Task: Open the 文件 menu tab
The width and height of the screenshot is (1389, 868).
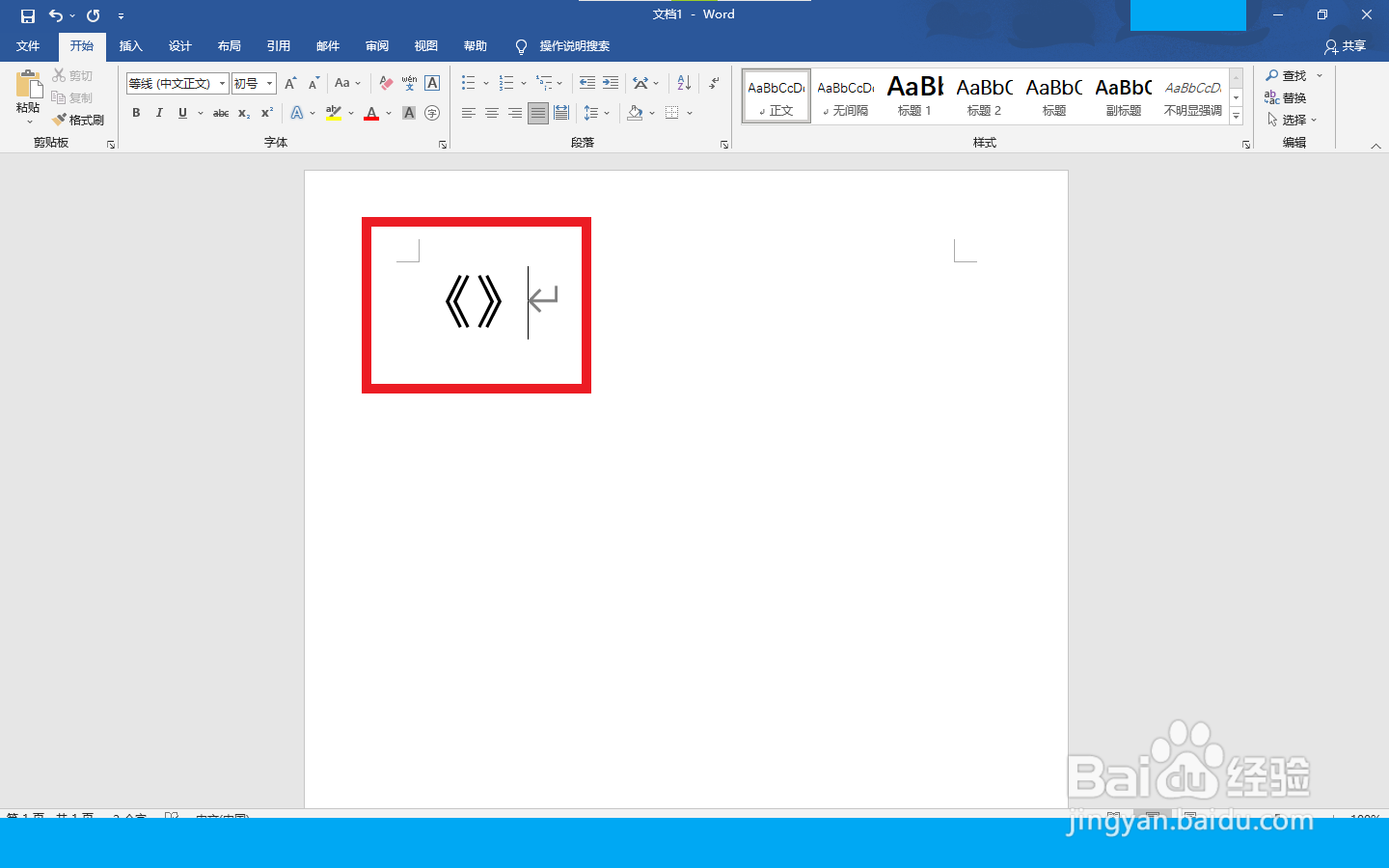Action: (28, 46)
